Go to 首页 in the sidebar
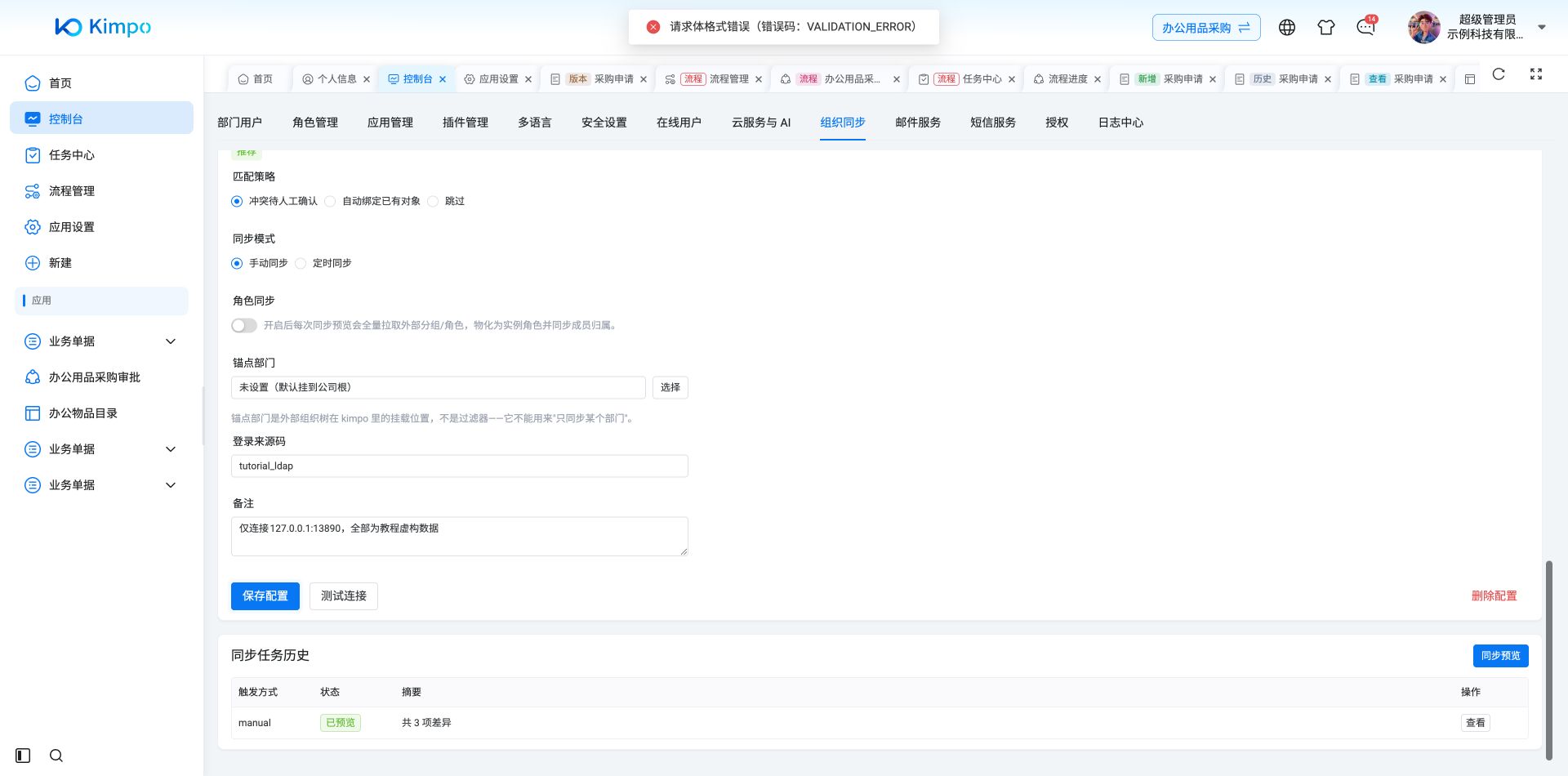Screen dimensions: 1568x776 click(101, 83)
